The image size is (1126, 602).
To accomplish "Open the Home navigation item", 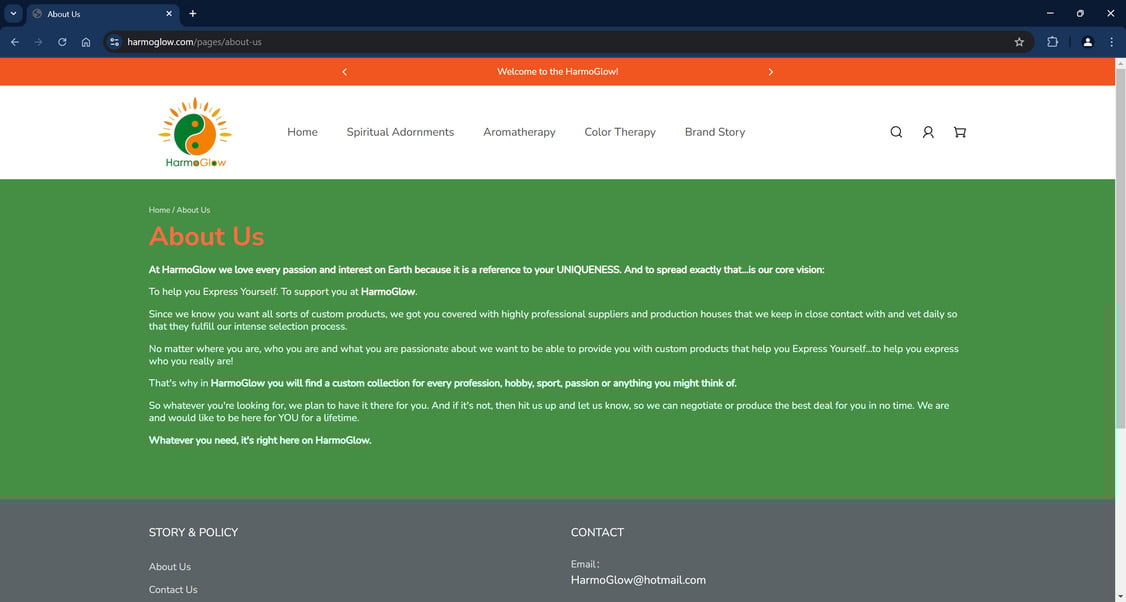I will coord(302,132).
